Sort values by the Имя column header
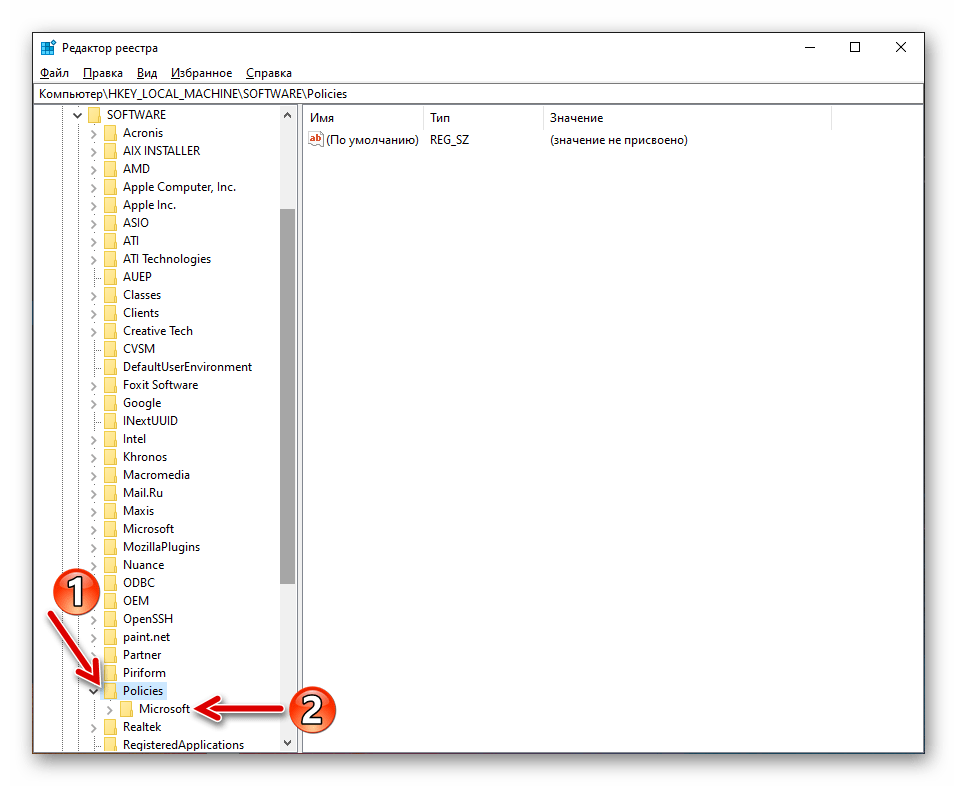Viewport: 957px width, 786px height. pyautogui.click(x=364, y=118)
